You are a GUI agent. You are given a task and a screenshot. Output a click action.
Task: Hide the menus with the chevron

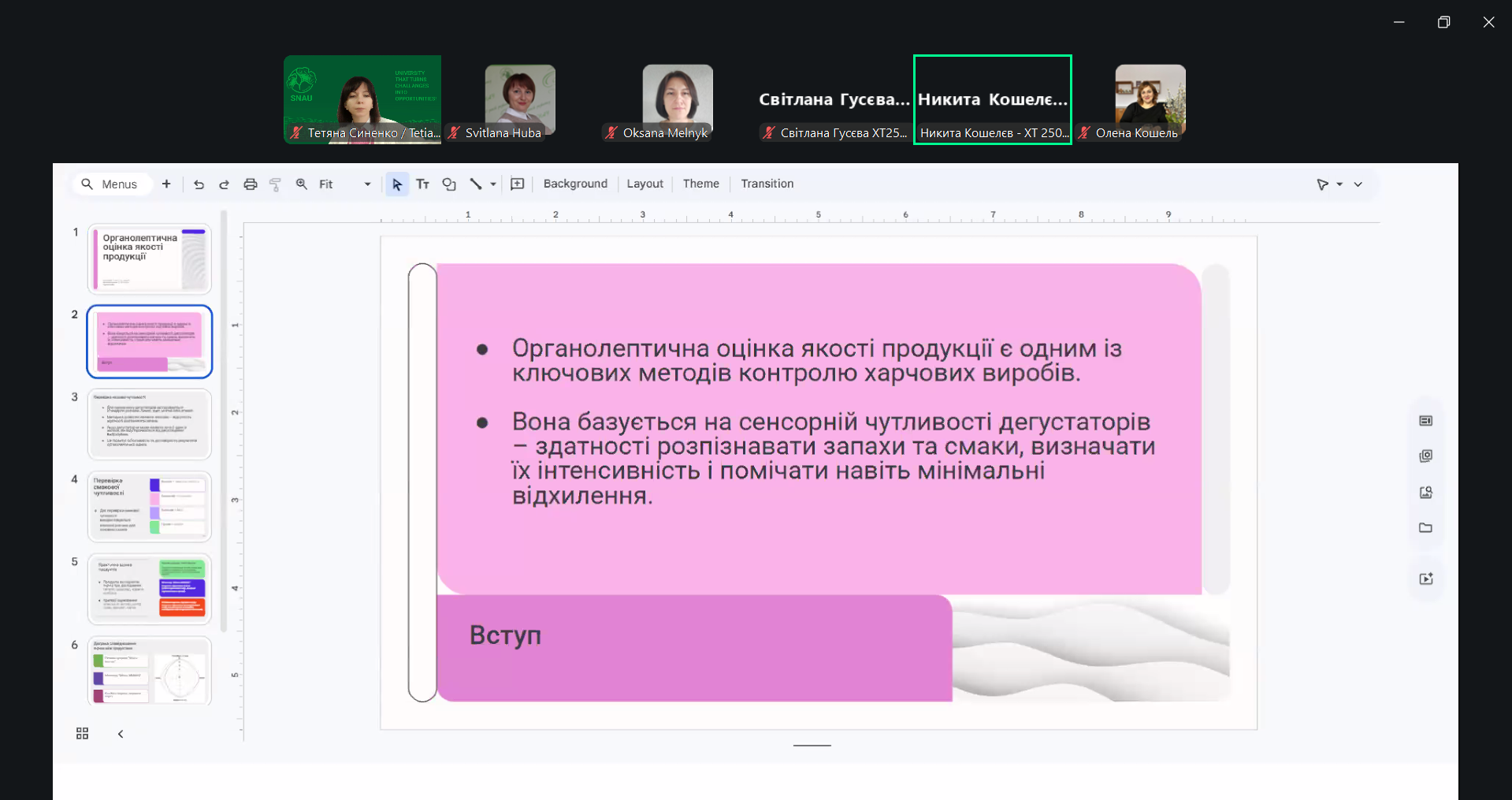[x=1358, y=184]
